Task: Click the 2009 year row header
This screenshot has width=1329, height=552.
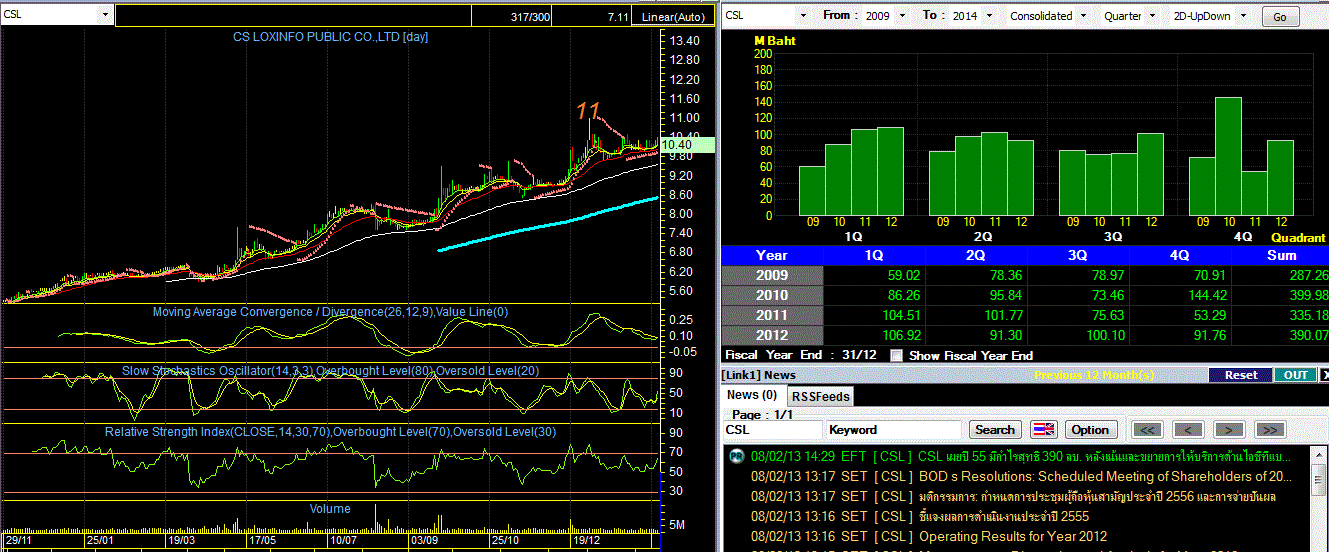Action: [772, 275]
